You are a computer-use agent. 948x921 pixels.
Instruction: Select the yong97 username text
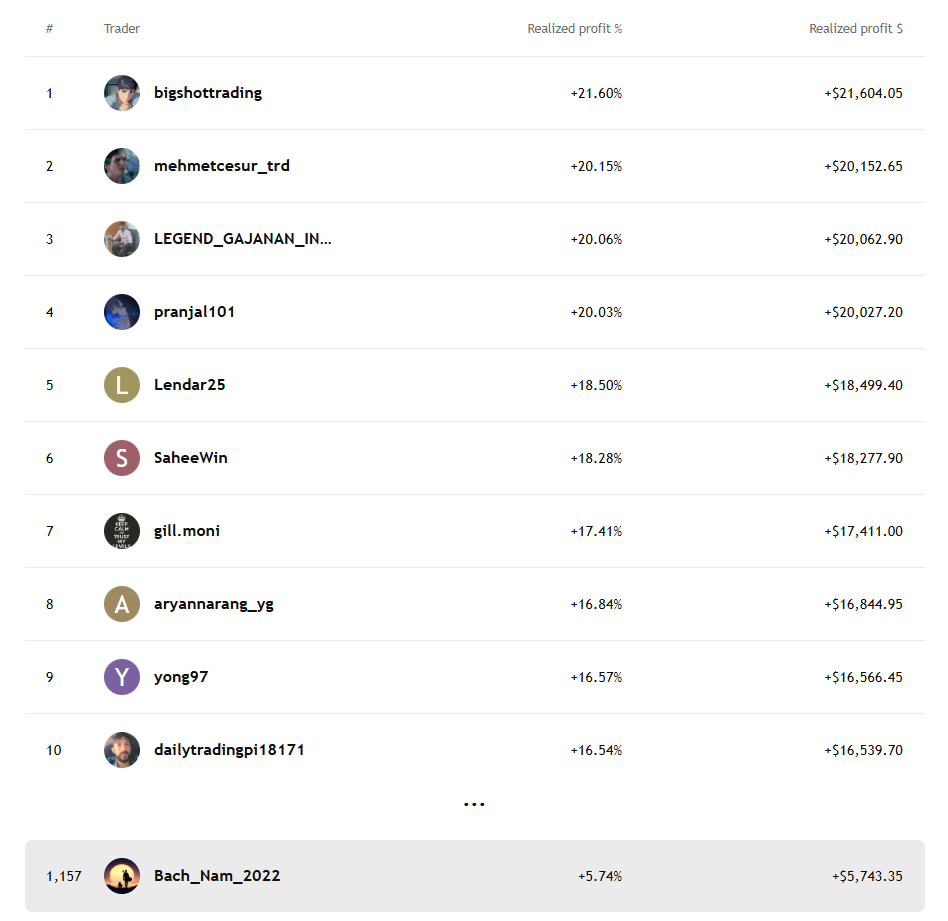[x=181, y=677]
